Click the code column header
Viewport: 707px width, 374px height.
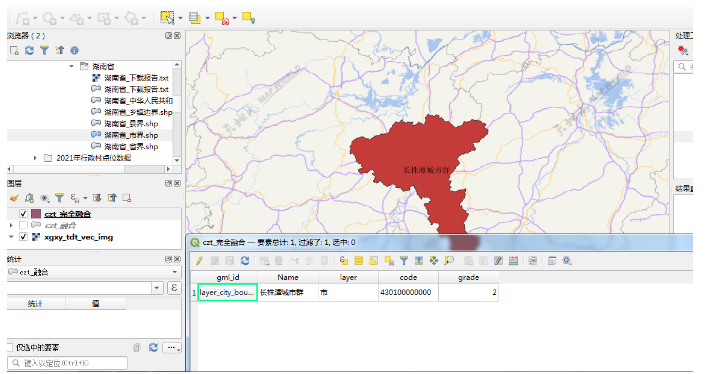point(408,277)
